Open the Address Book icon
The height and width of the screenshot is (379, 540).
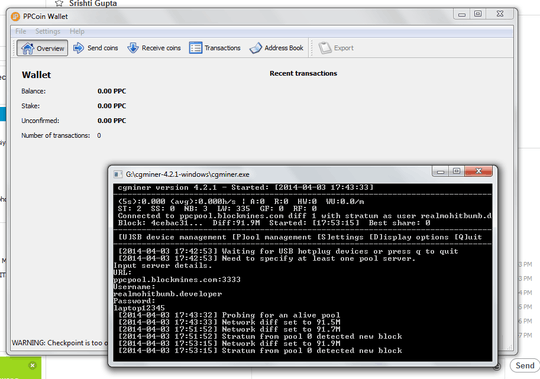click(x=256, y=48)
